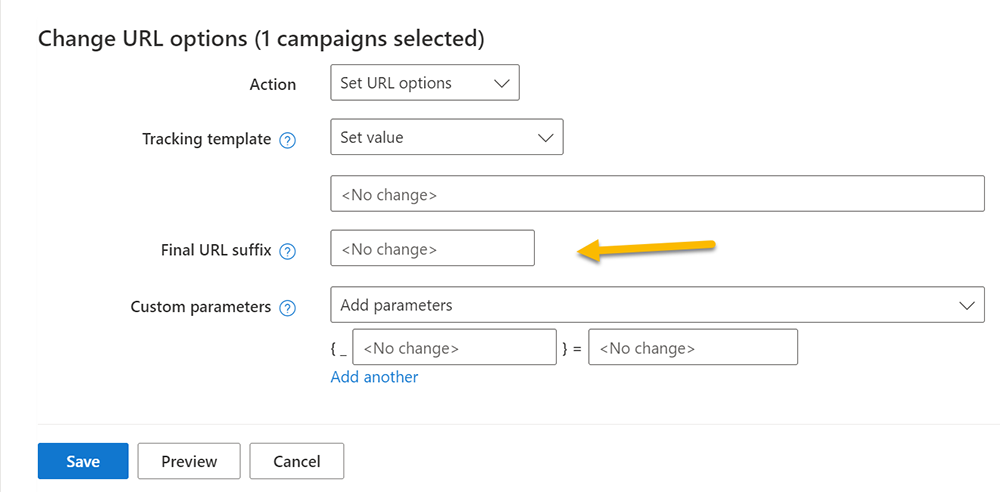Click the help icon beside Tracking template
This screenshot has width=1000, height=492.
pyautogui.click(x=288, y=140)
